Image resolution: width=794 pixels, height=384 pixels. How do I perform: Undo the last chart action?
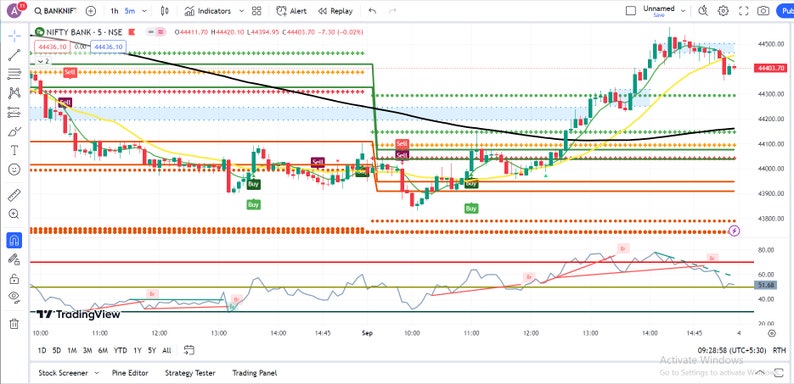(373, 11)
